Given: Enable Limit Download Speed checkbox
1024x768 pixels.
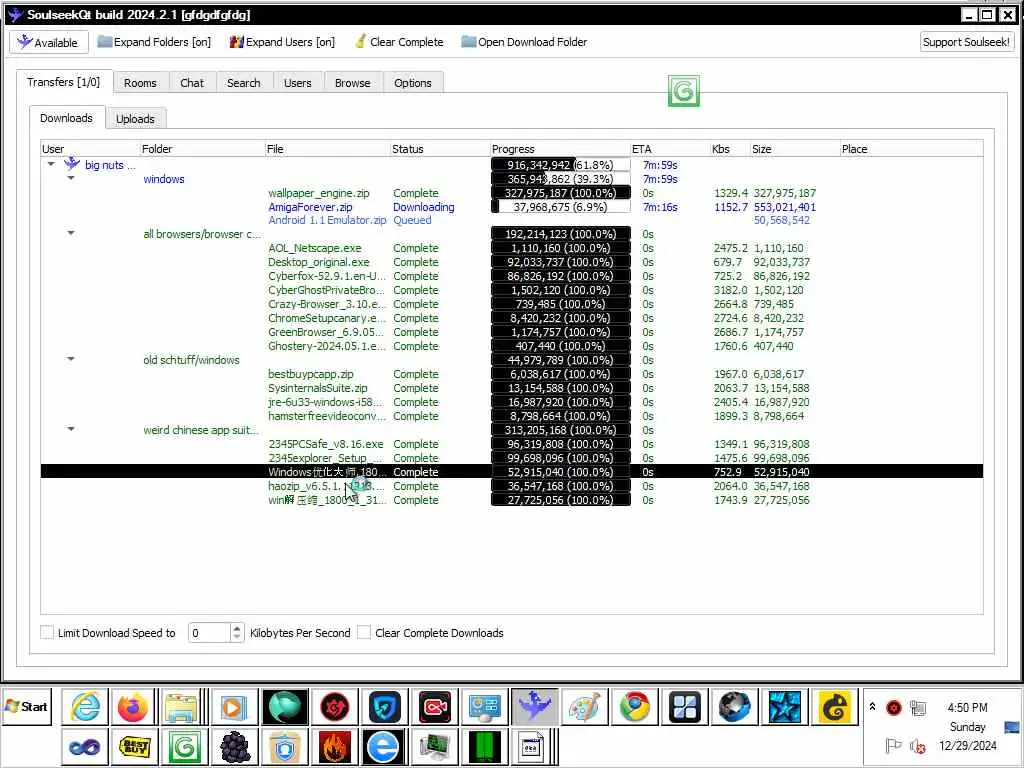Looking at the screenshot, I should coord(47,632).
